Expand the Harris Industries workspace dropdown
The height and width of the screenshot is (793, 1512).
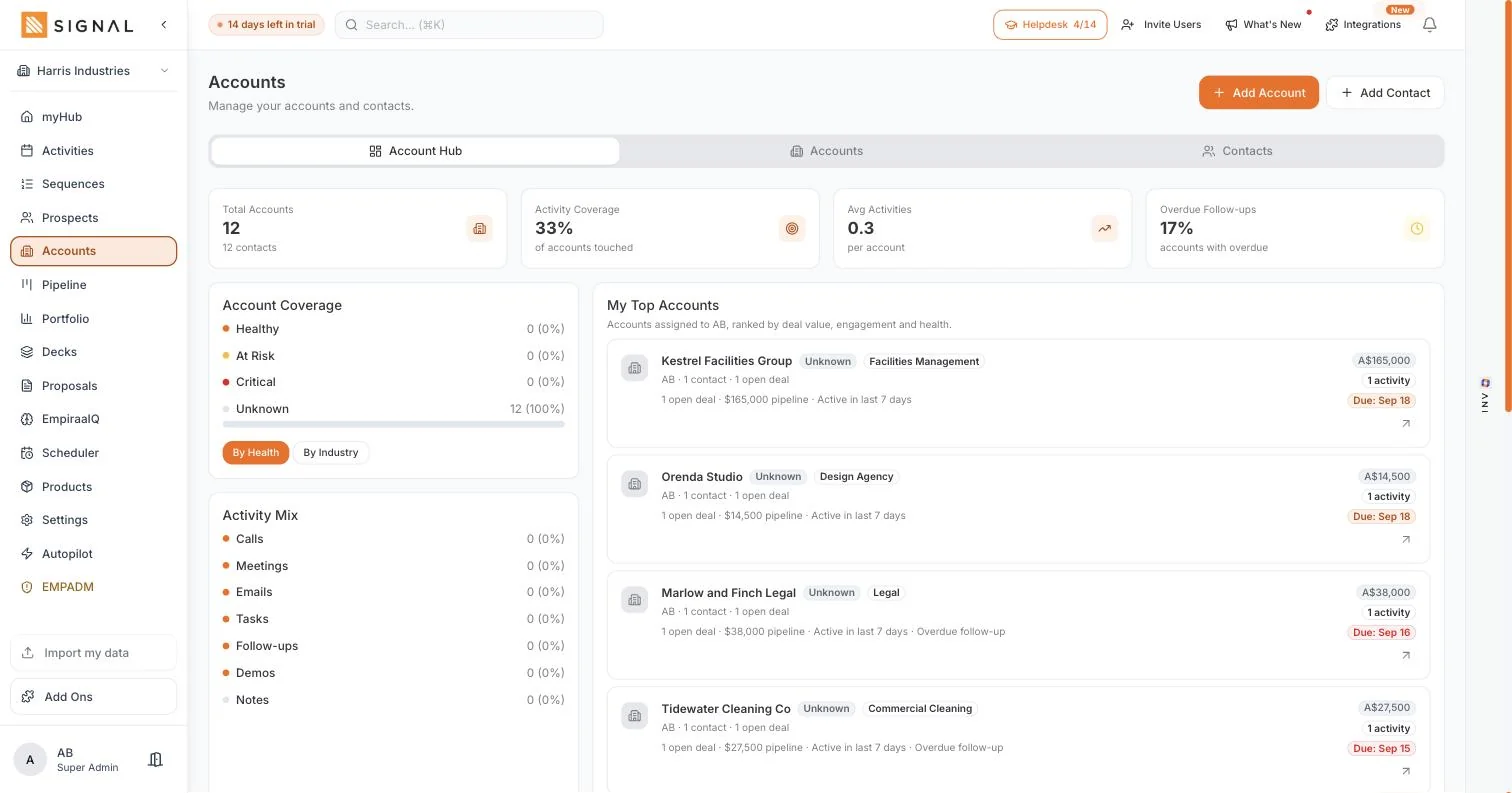click(94, 71)
